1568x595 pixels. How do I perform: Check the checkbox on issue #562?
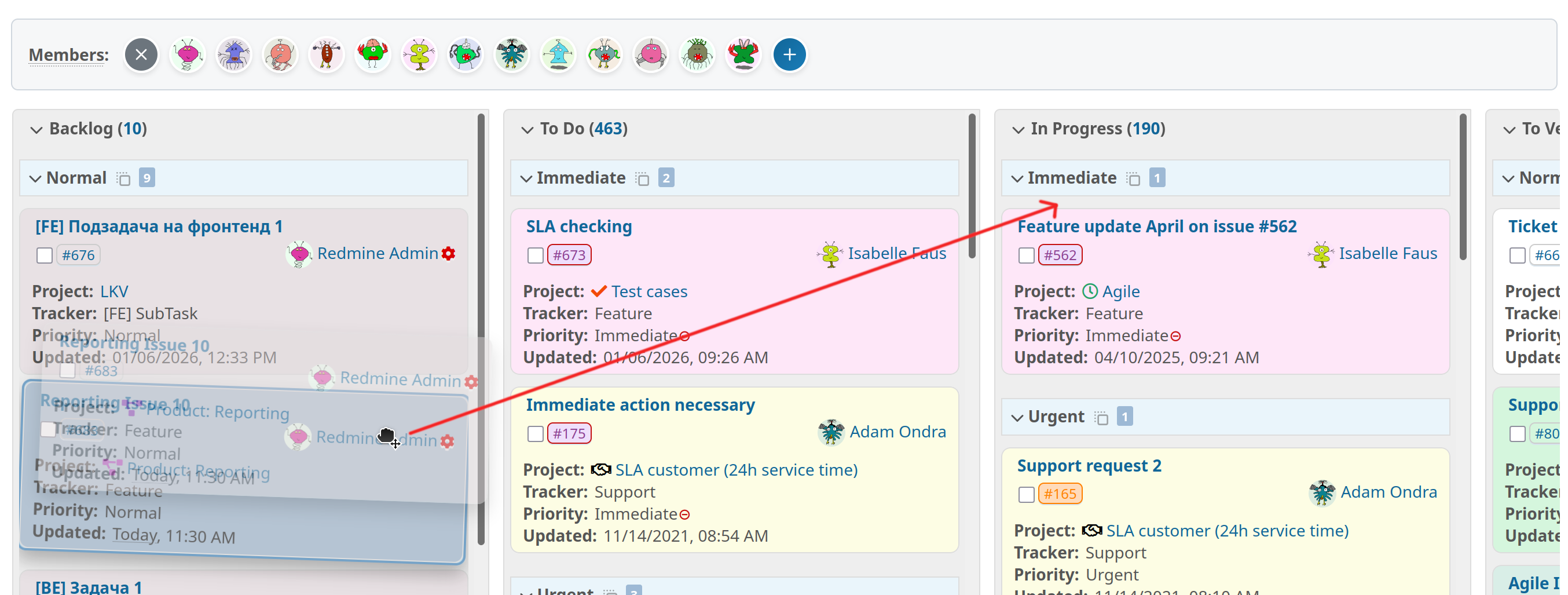[1025, 255]
